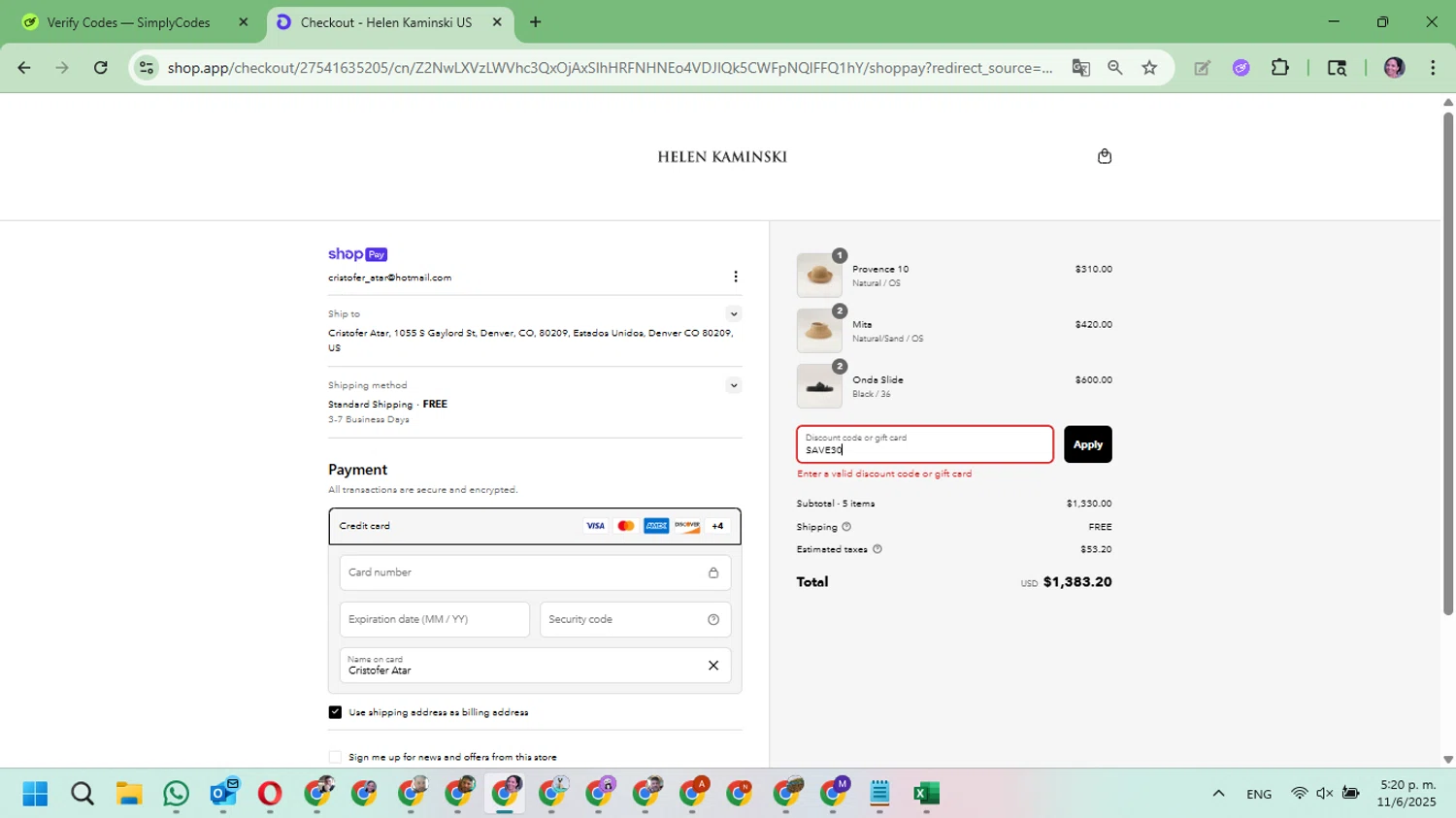Viewport: 1456px width, 818px height.
Task: Open Provence 10 hat thumbnail
Action: pyautogui.click(x=819, y=276)
